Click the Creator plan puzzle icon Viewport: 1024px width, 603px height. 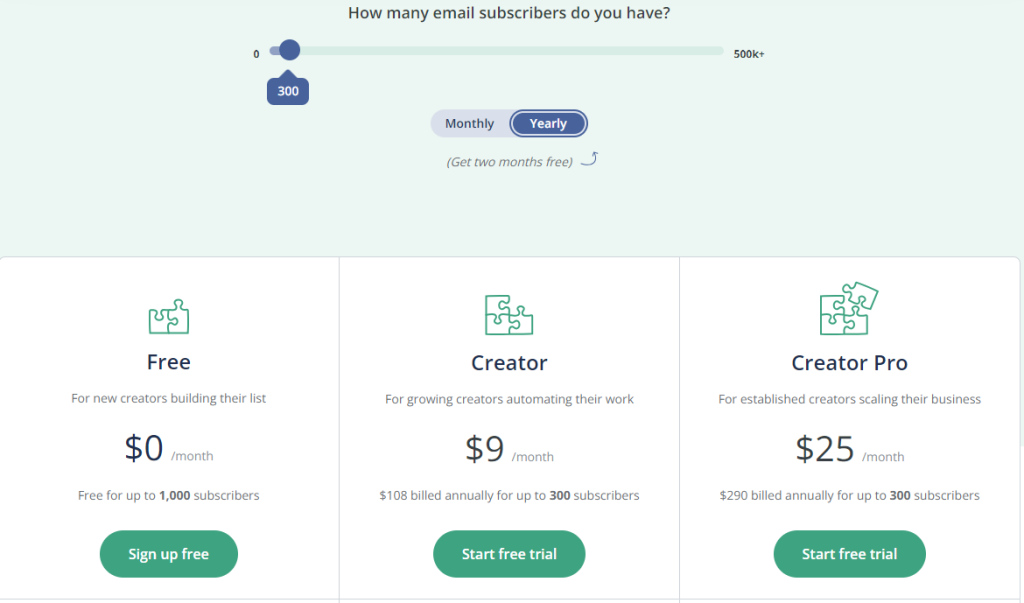(x=509, y=315)
